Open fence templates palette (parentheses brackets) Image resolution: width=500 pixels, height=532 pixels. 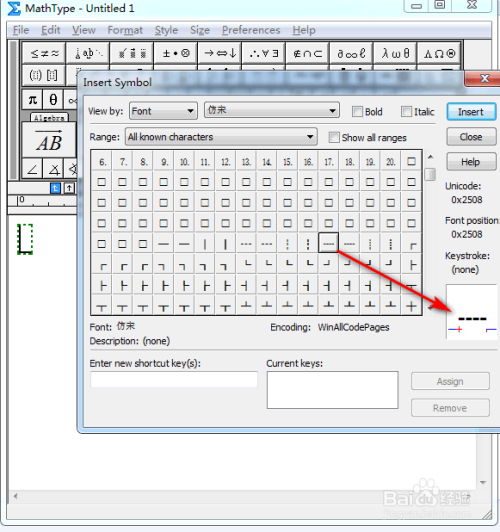pos(44,75)
